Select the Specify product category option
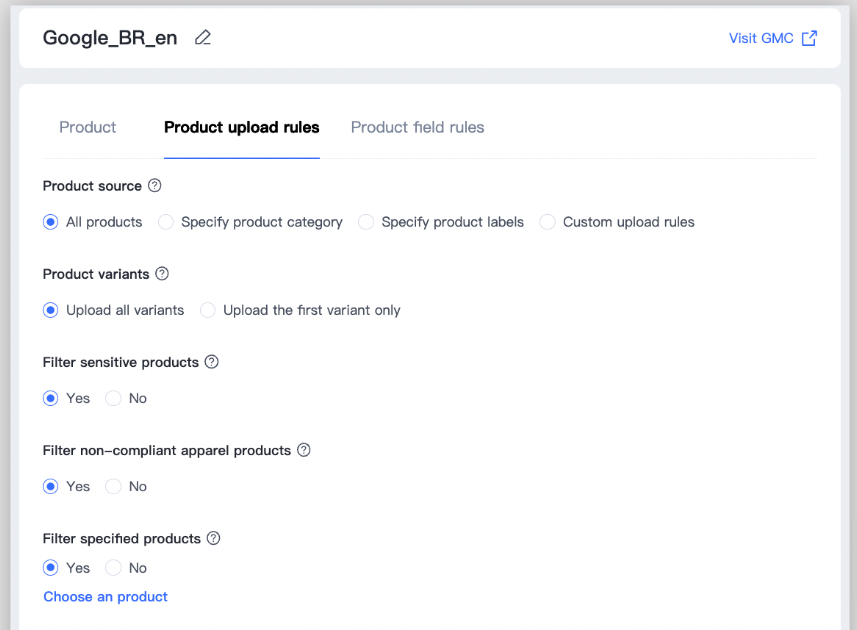 pos(166,222)
